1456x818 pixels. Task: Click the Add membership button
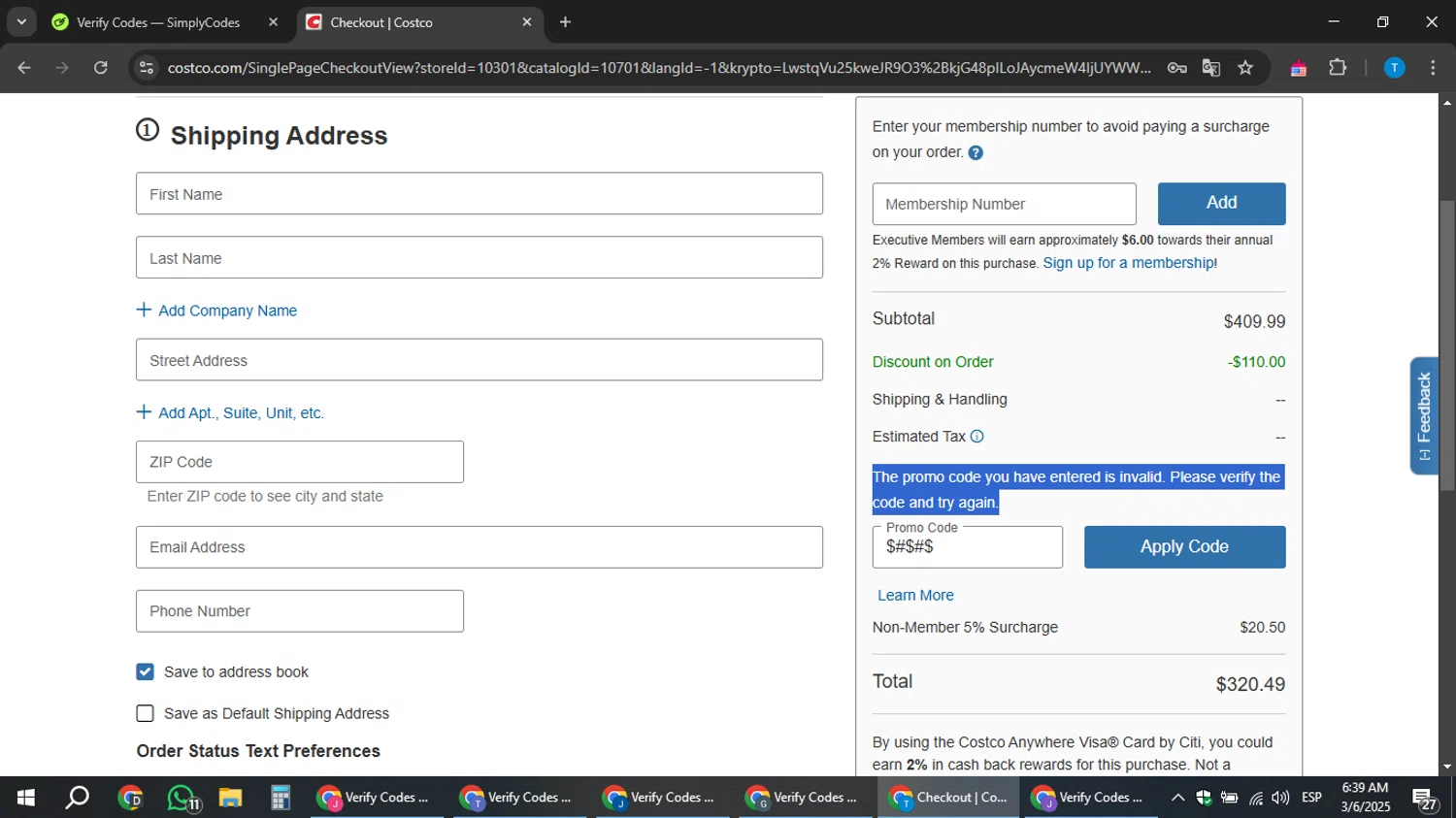[x=1221, y=204]
